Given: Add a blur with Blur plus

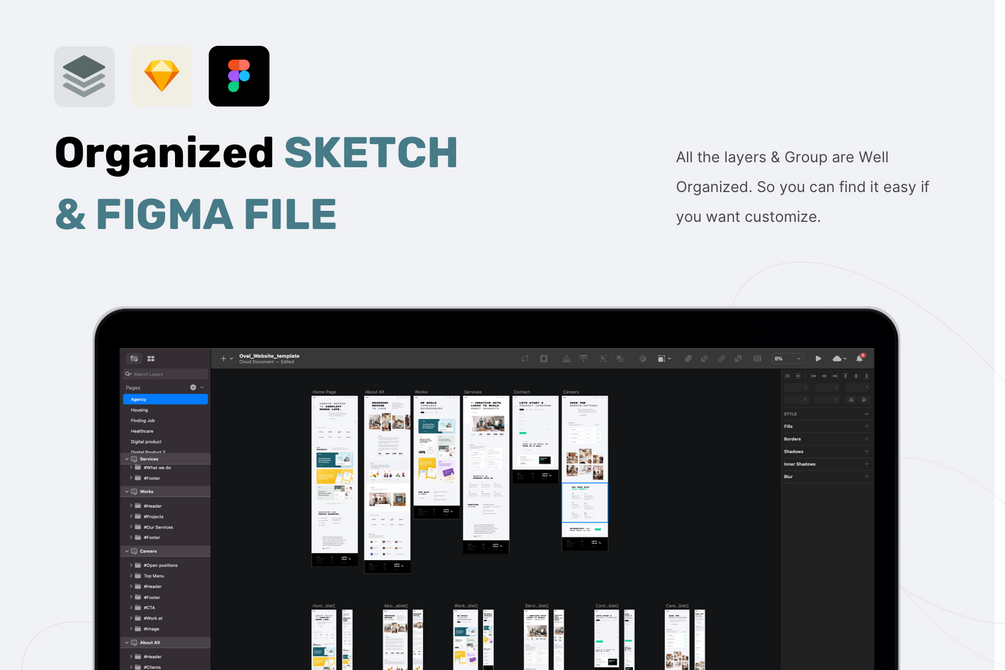Looking at the screenshot, I should 867,476.
